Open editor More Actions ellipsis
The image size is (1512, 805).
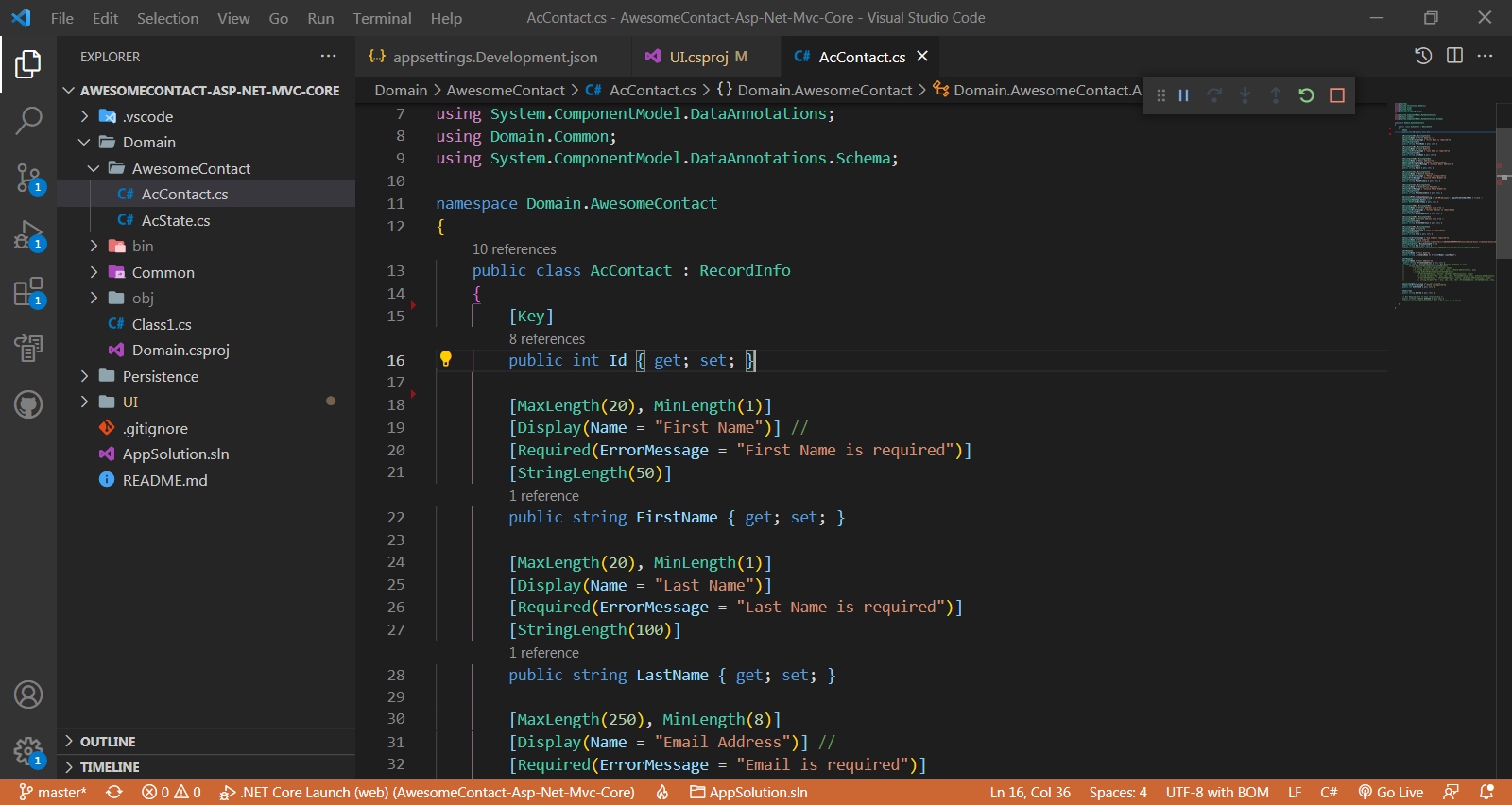coord(1486,56)
